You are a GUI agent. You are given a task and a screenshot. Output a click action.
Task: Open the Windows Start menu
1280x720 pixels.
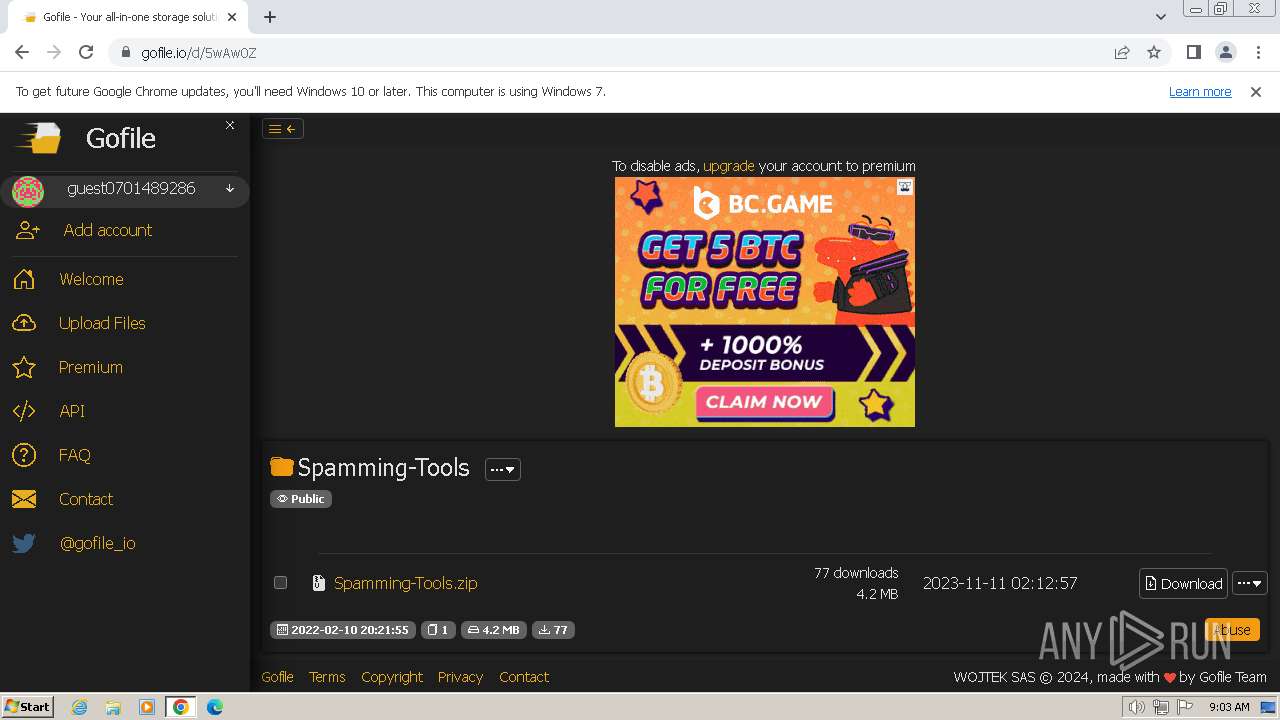coord(27,707)
